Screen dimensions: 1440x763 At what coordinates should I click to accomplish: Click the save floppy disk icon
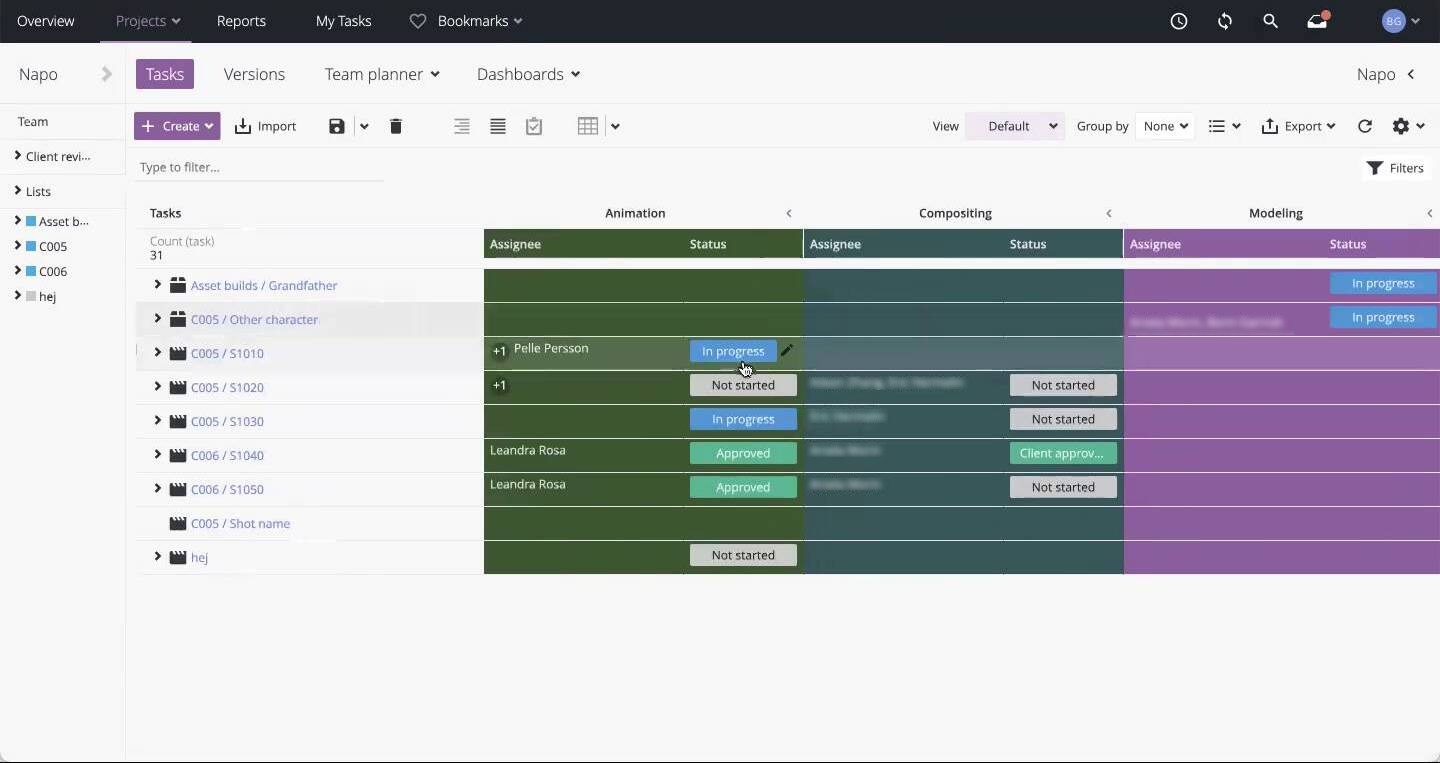click(337, 126)
